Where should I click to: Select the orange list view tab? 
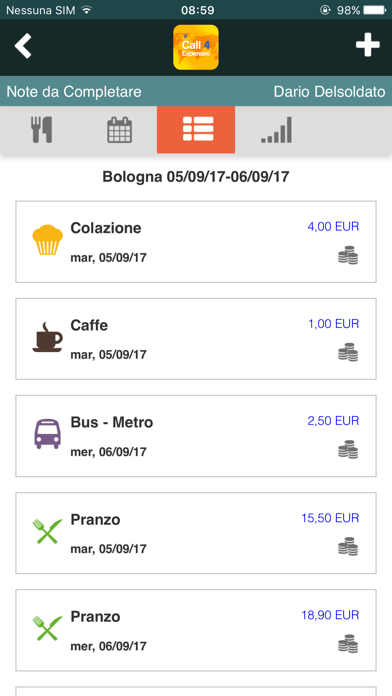(x=196, y=130)
